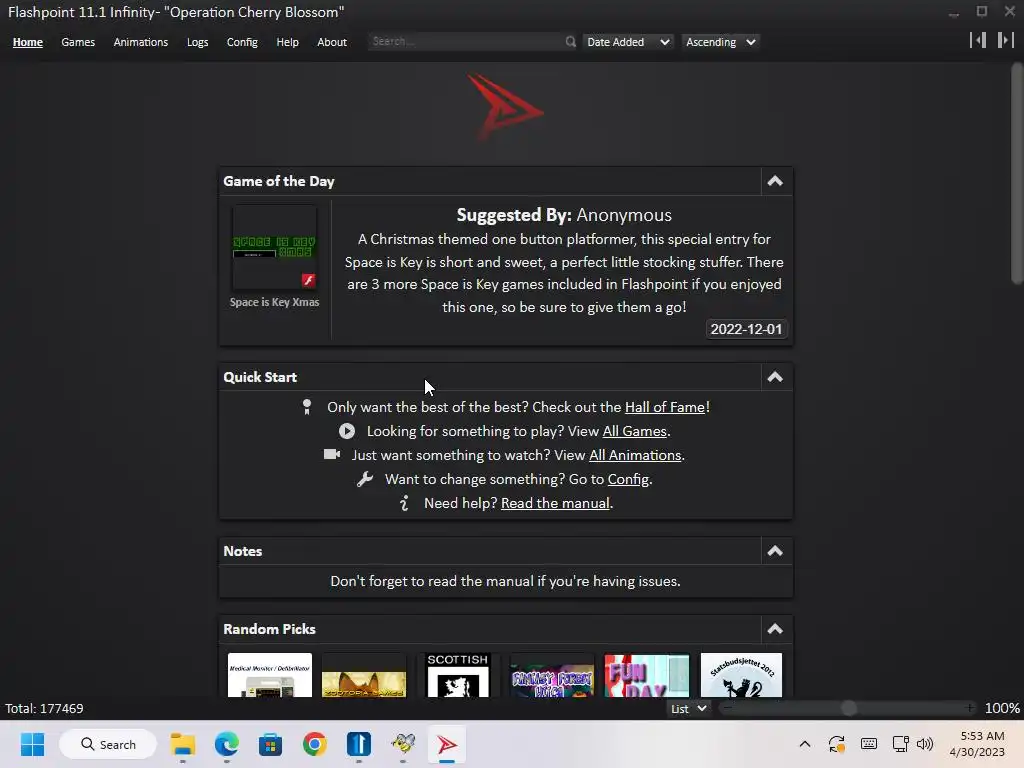Click the video camera icon beside All Animations
The height and width of the screenshot is (768, 1024).
(x=332, y=455)
